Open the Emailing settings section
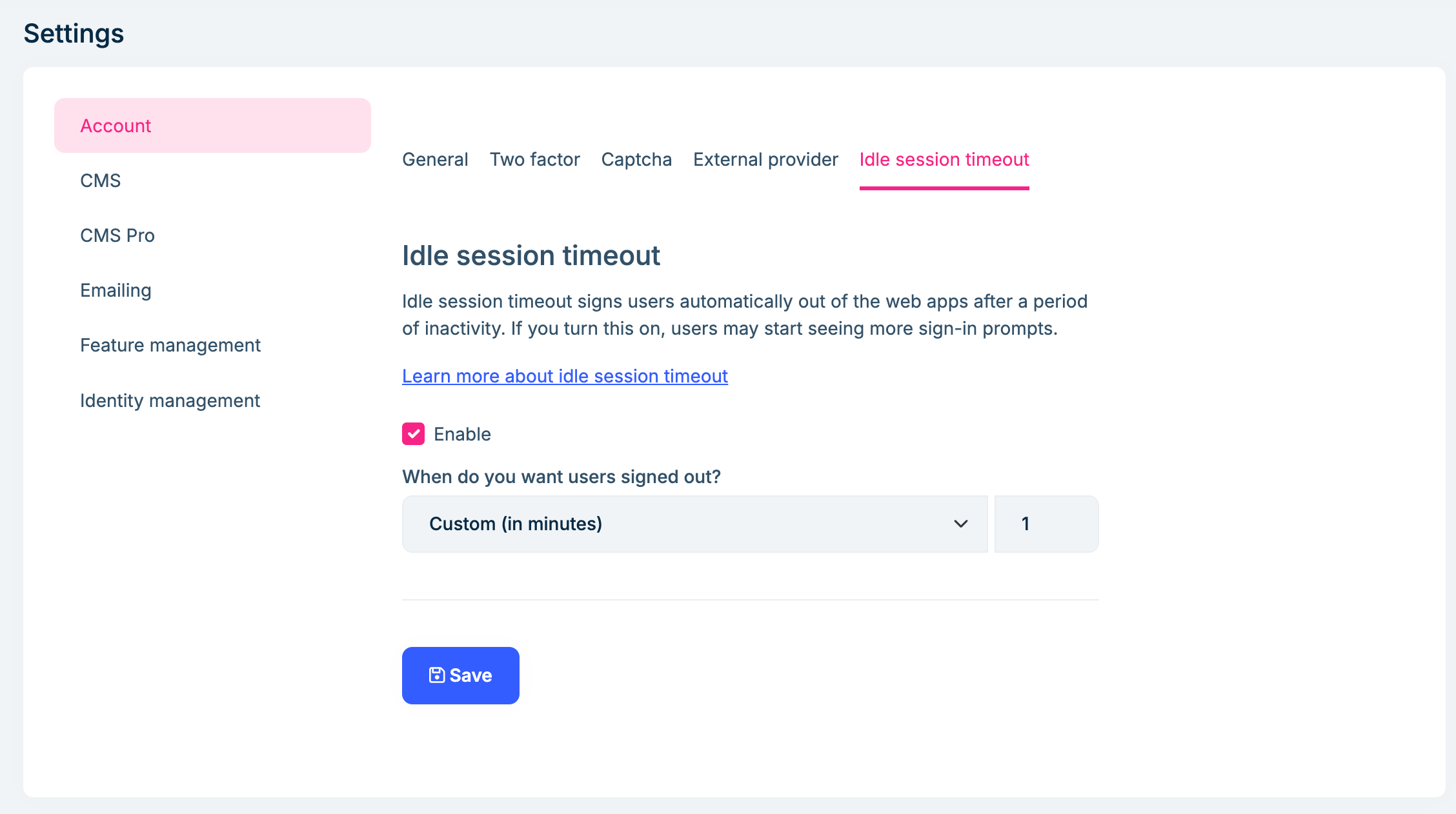 [116, 290]
